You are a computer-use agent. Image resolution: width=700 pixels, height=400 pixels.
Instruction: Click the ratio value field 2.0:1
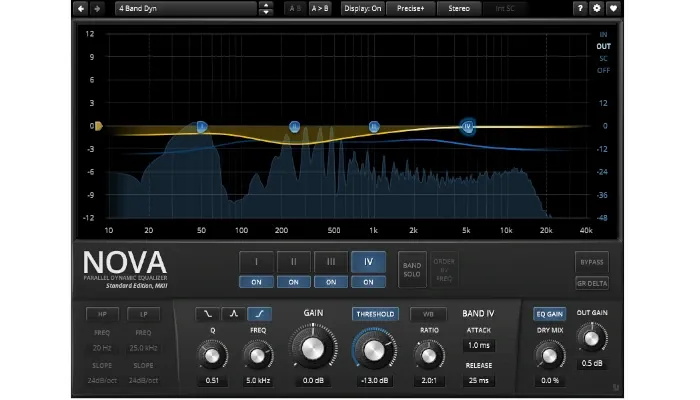coord(429,381)
